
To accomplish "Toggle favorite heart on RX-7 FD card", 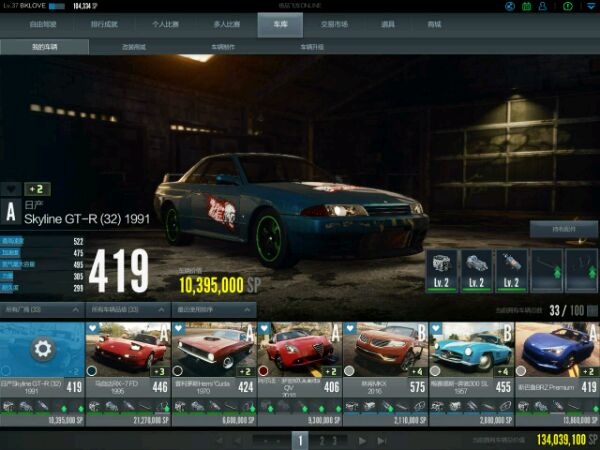I will pos(93,328).
